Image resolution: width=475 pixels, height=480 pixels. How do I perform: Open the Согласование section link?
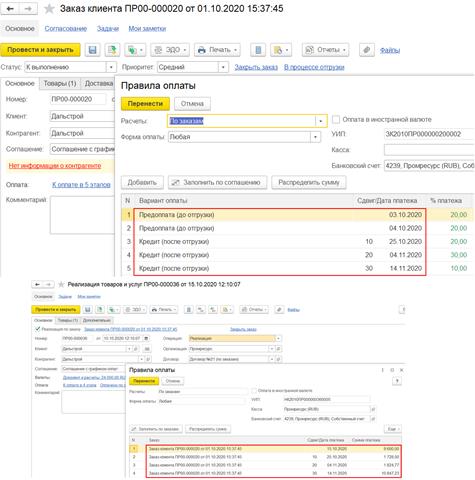click(x=66, y=29)
